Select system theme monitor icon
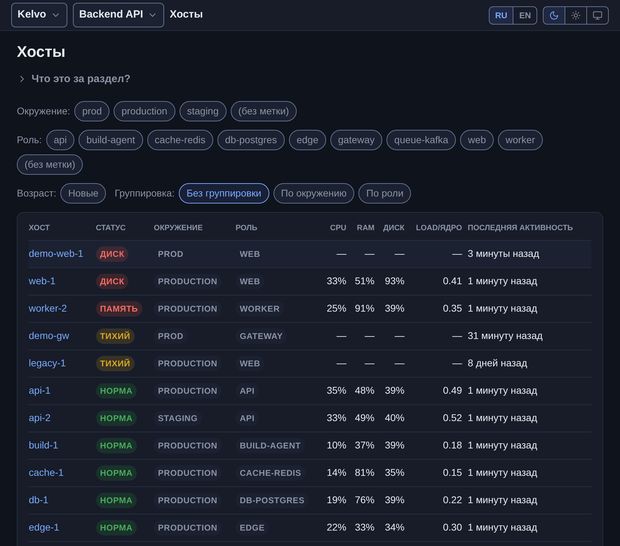 tap(597, 15)
